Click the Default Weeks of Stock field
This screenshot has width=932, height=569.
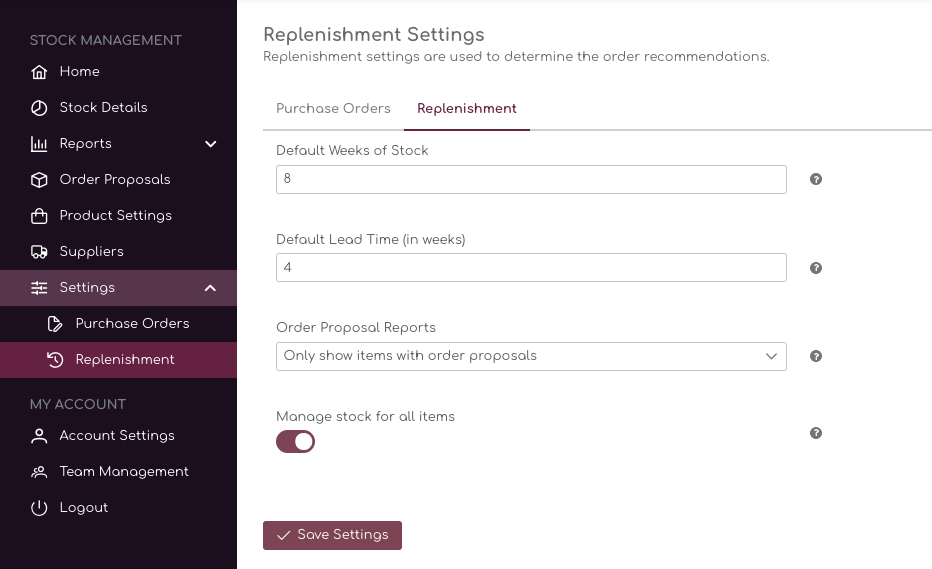[531, 179]
